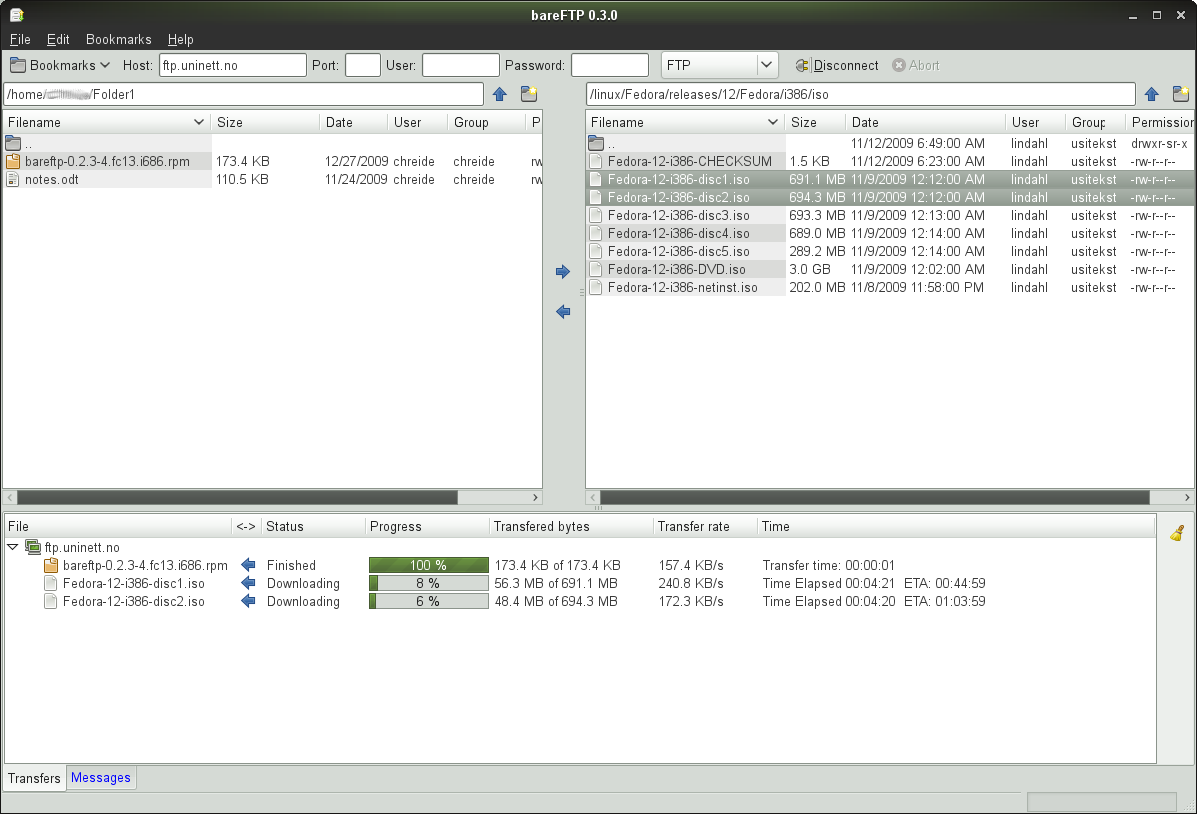Sort remote files by Size column
1197x814 pixels.
tap(804, 122)
